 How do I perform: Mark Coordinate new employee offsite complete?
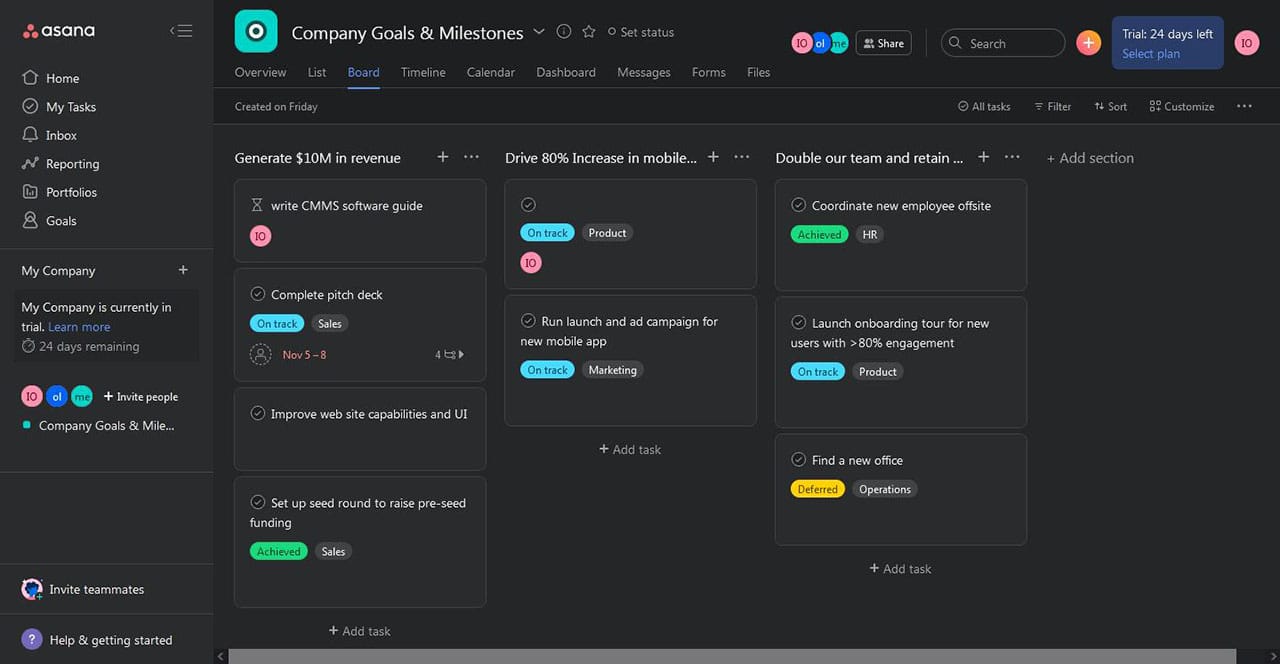[x=798, y=205]
